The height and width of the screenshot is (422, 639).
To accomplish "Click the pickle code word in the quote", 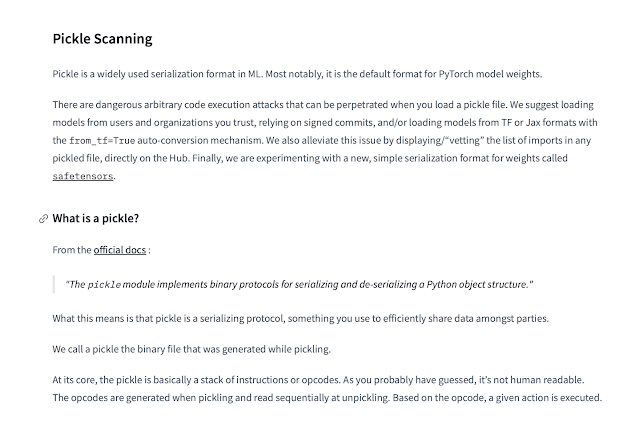I will pyautogui.click(x=104, y=284).
